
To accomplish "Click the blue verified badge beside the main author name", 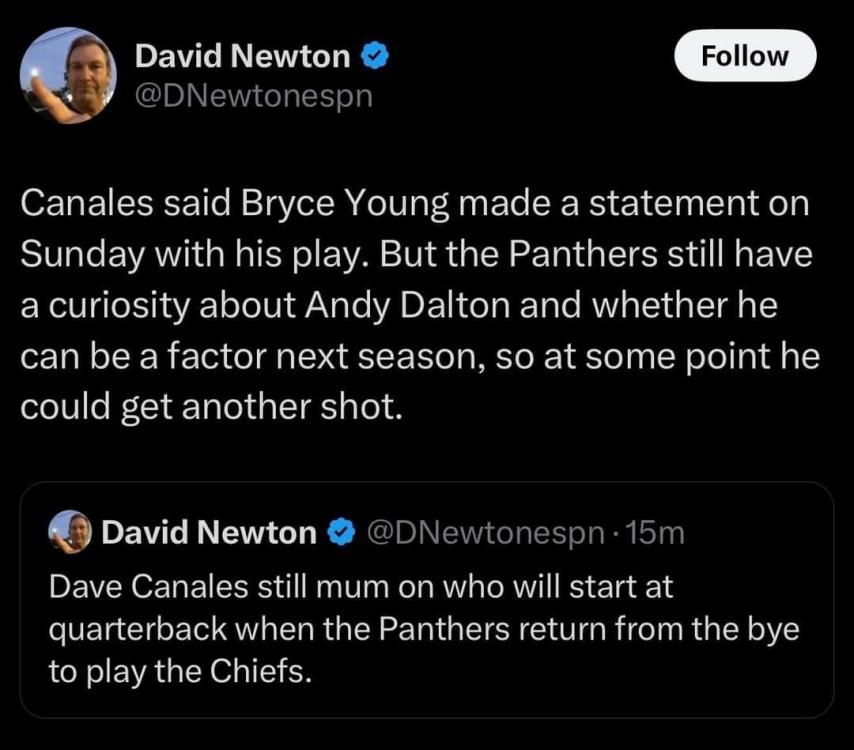I will point(374,58).
